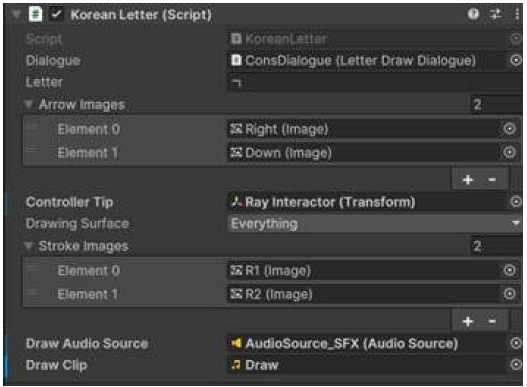527x387 pixels.
Task: Open object picker for R1 image
Action: click(510, 270)
